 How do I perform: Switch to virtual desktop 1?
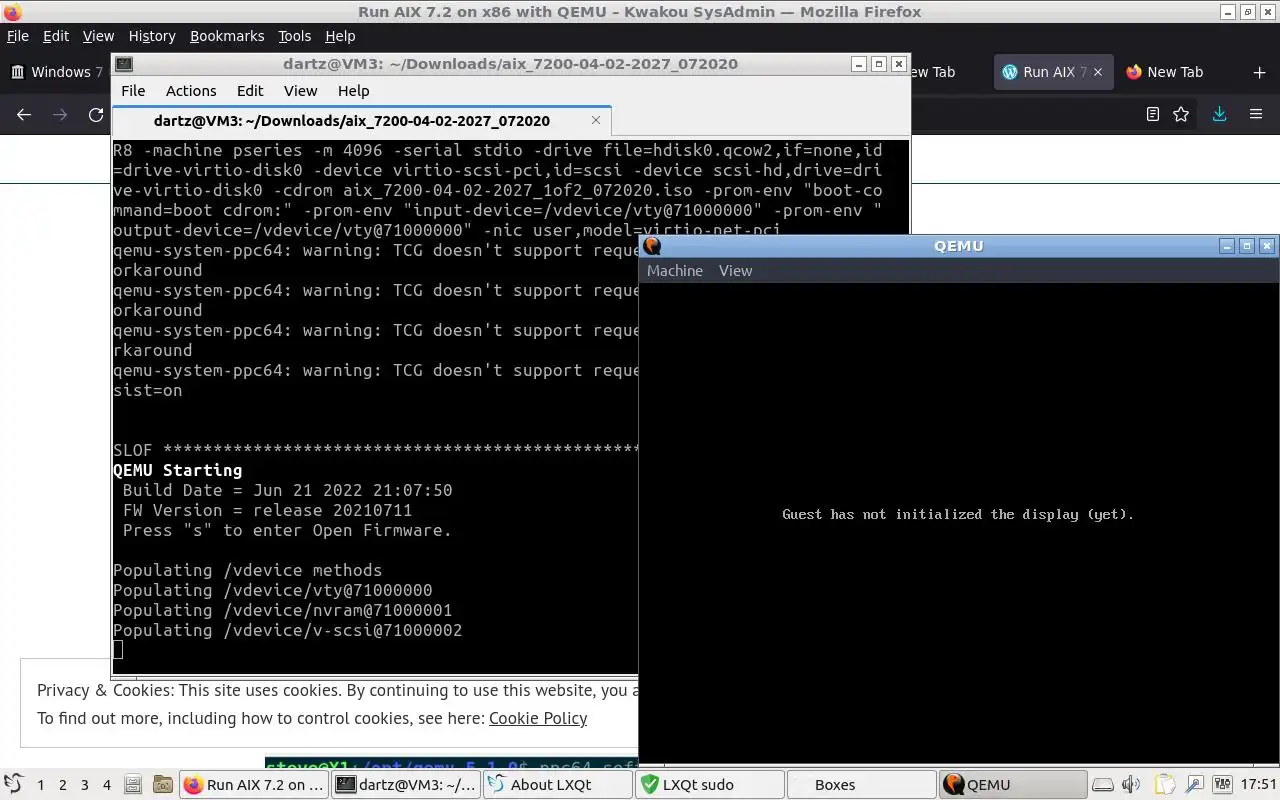pyautogui.click(x=40, y=785)
